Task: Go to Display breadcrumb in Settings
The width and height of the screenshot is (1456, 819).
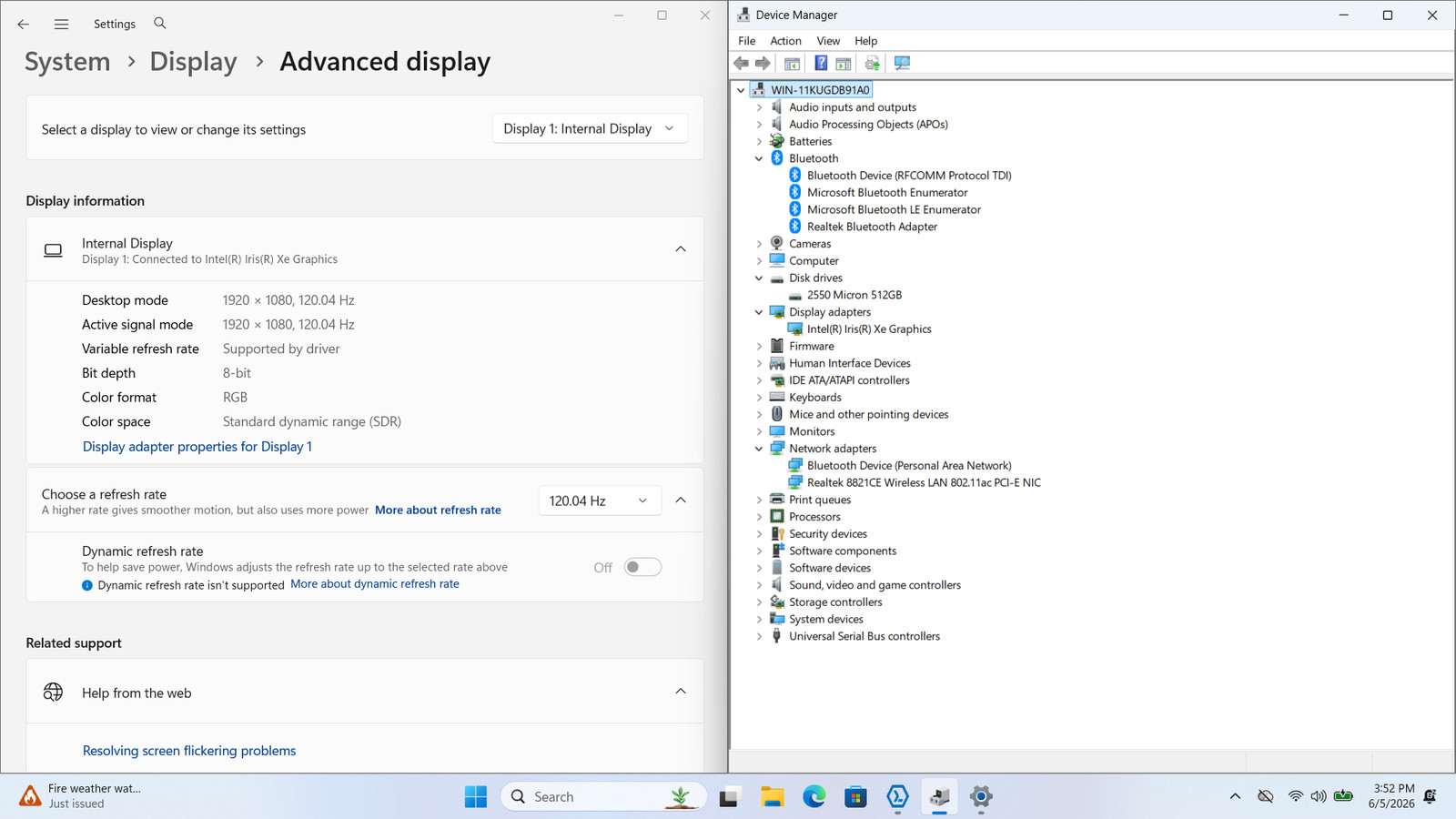Action: (x=193, y=62)
